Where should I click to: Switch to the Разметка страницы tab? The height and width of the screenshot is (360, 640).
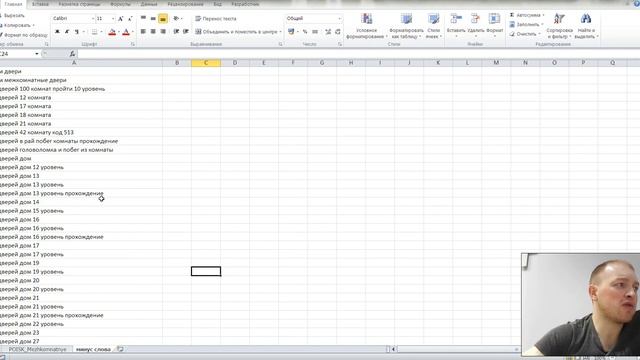[x=79, y=4]
